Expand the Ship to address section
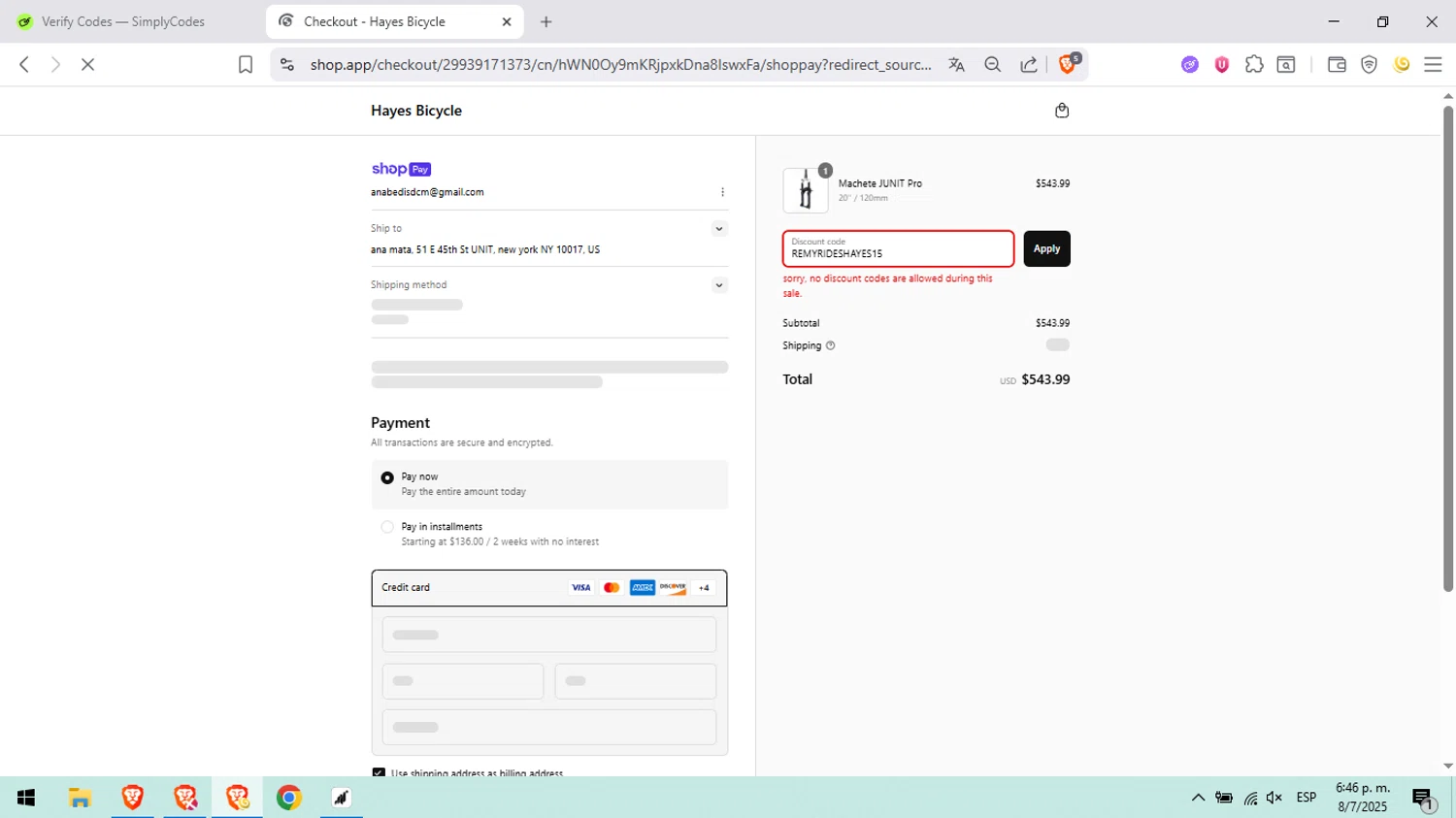This screenshot has width=1456, height=818. [719, 229]
